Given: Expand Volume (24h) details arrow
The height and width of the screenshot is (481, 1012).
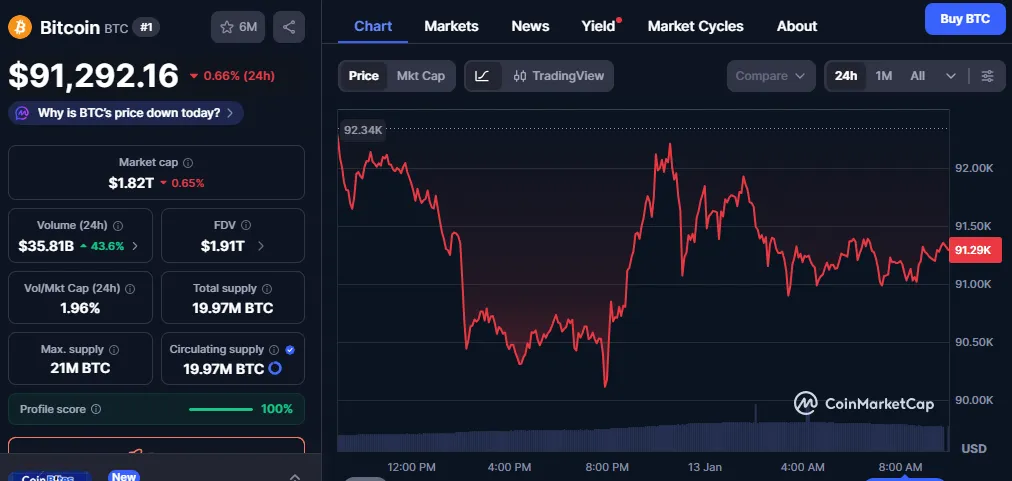Looking at the screenshot, I should pos(134,246).
